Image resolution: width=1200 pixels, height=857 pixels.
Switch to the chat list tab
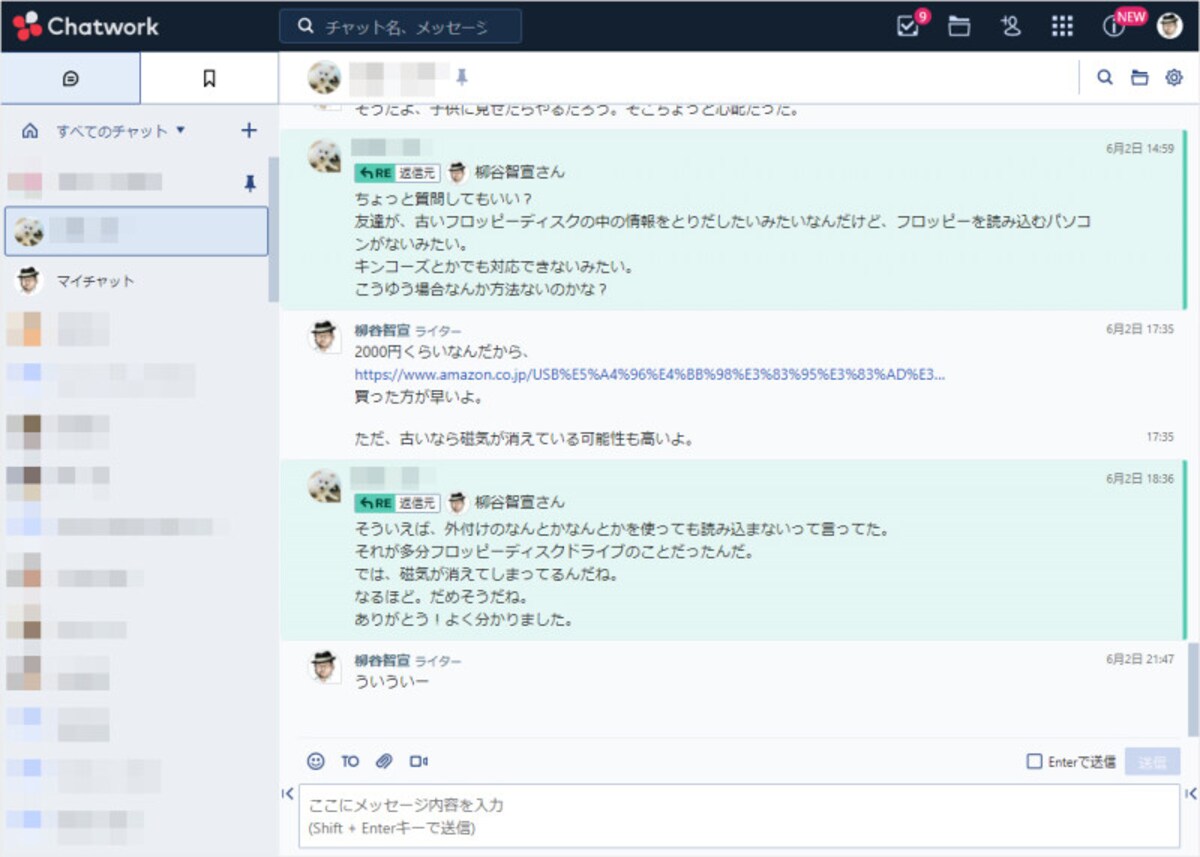(70, 78)
